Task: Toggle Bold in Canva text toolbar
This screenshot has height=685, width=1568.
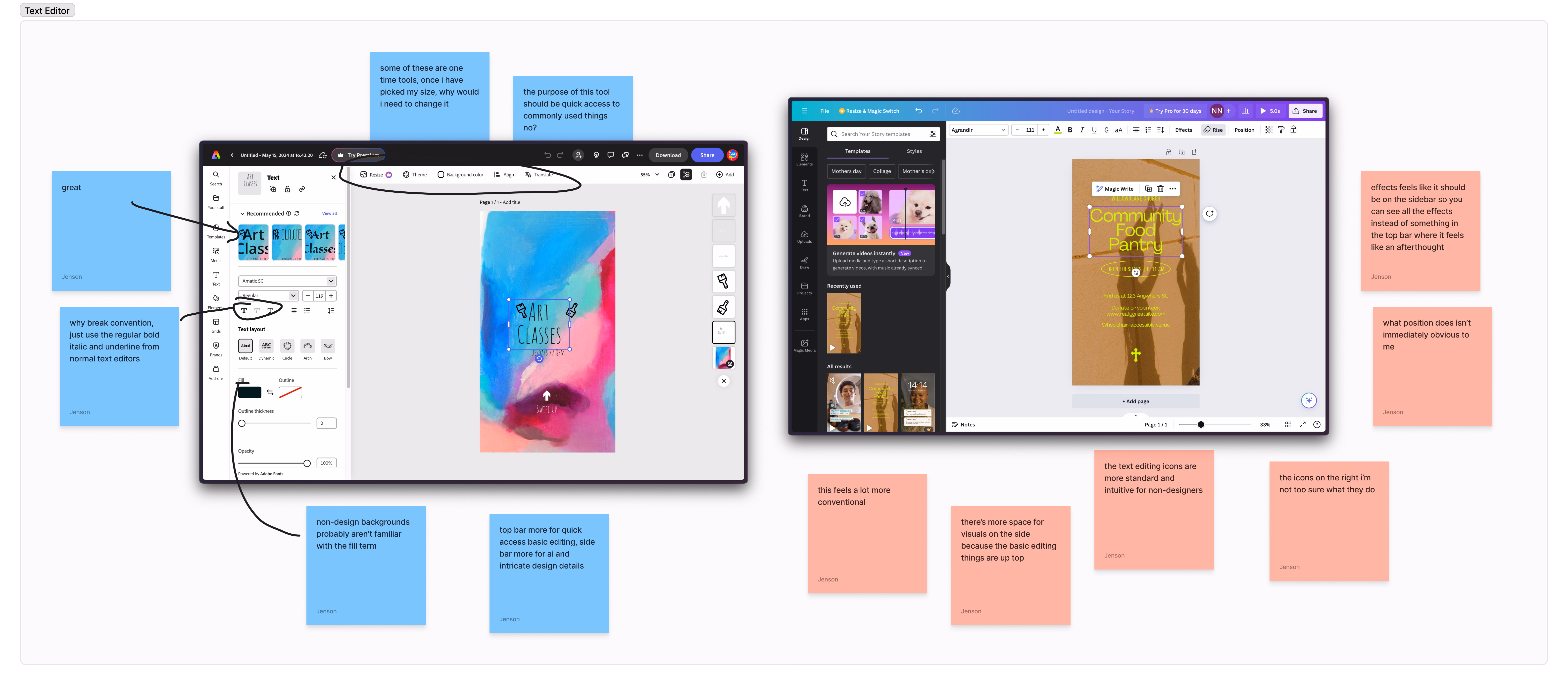Action: coord(1070,130)
